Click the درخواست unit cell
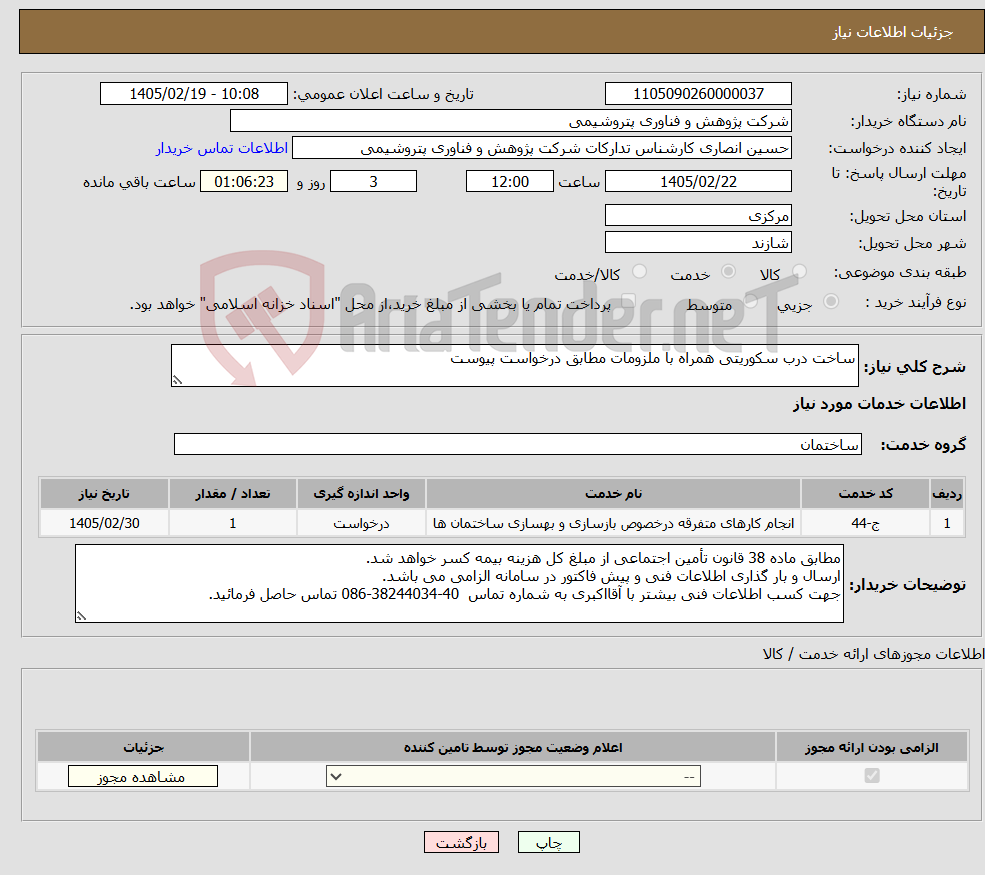 (x=361, y=523)
